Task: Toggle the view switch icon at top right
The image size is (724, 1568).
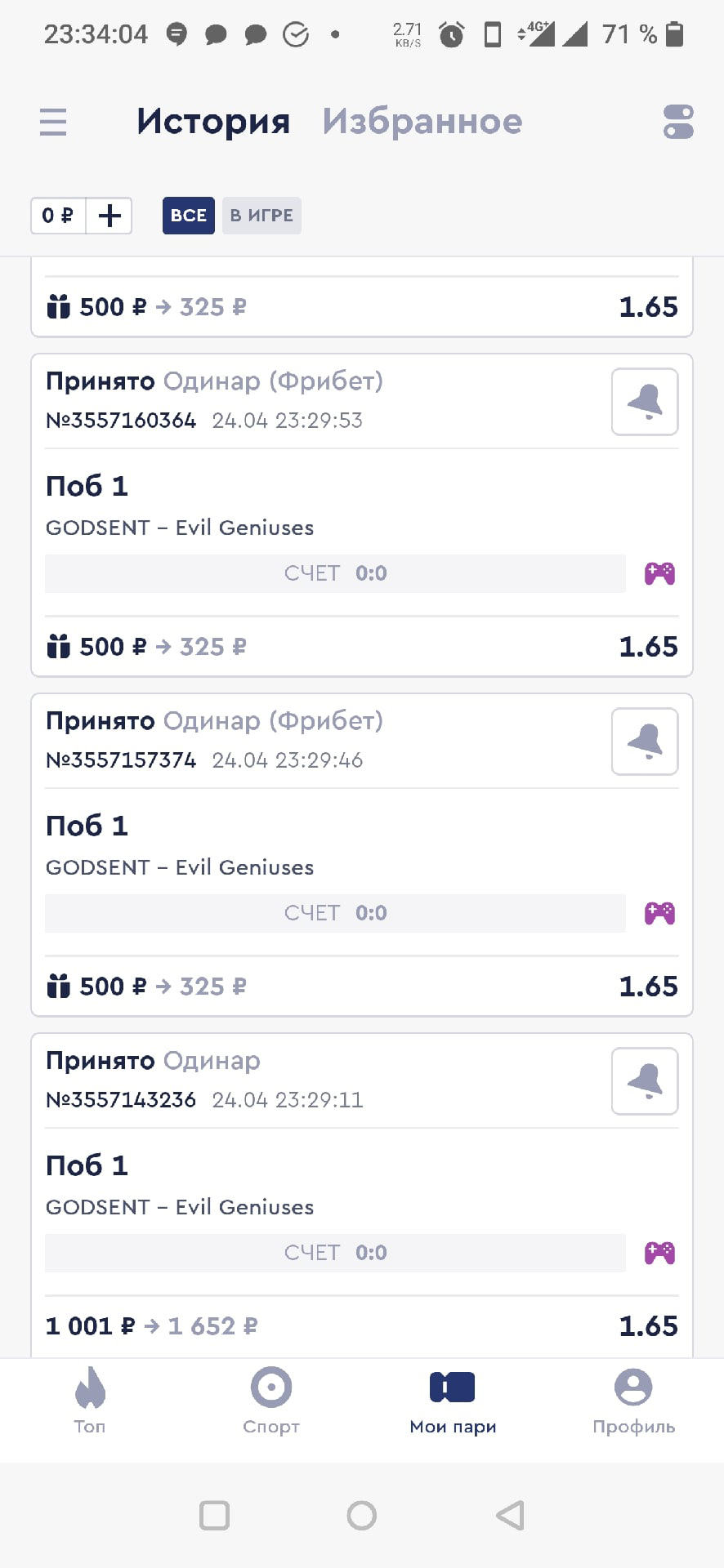Action: tap(678, 122)
